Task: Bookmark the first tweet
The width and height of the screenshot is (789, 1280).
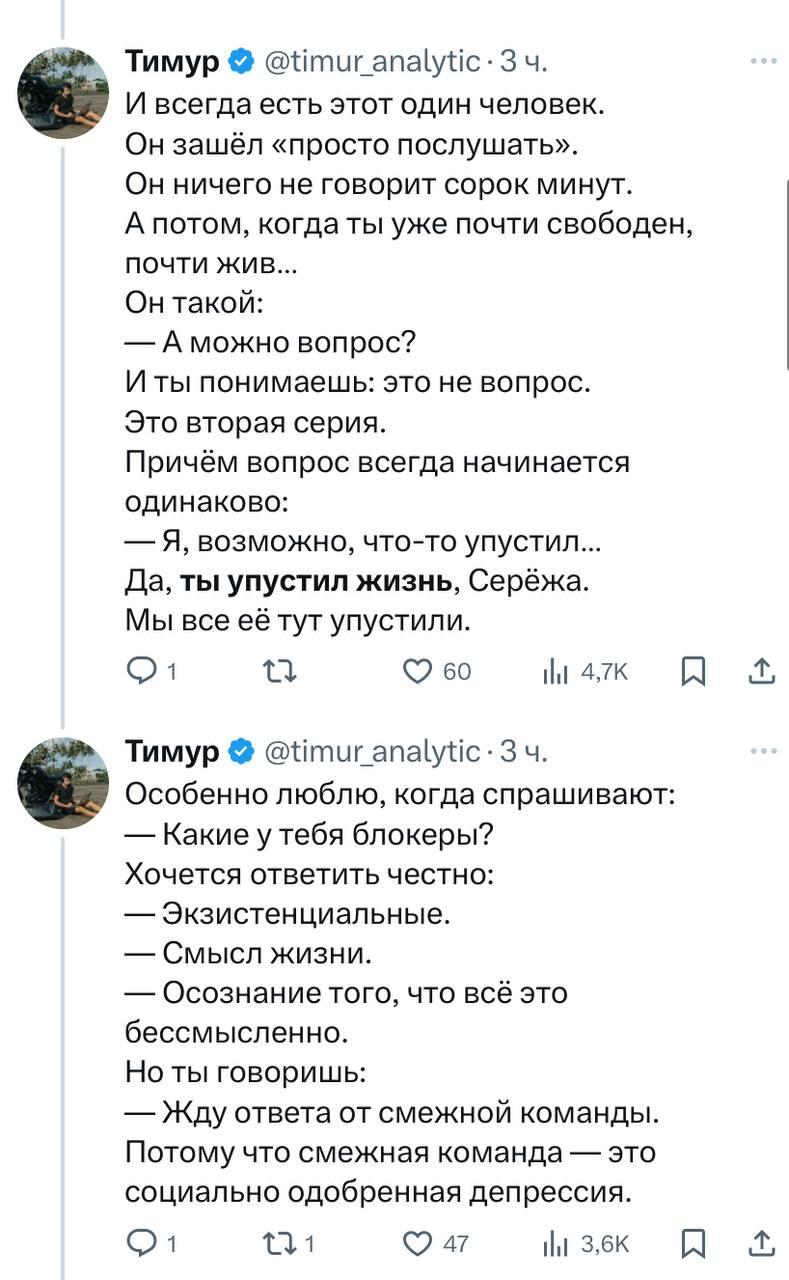Action: tap(692, 671)
